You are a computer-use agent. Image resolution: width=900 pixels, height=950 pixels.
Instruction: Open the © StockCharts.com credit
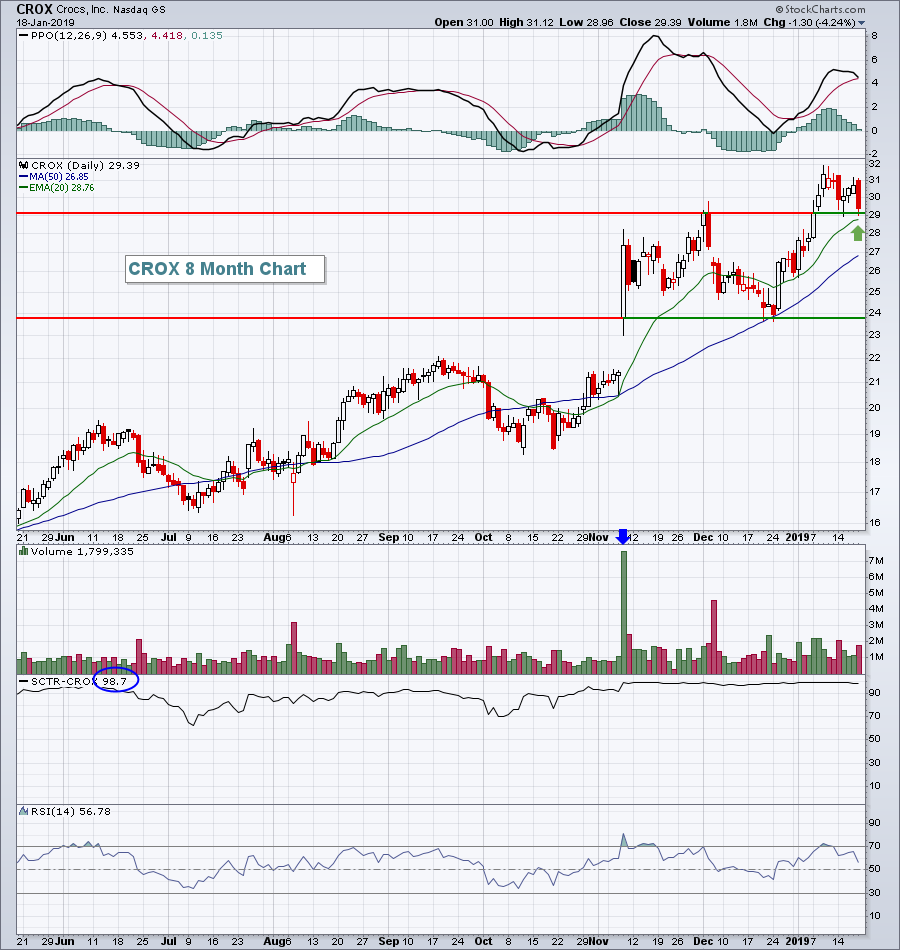point(821,9)
